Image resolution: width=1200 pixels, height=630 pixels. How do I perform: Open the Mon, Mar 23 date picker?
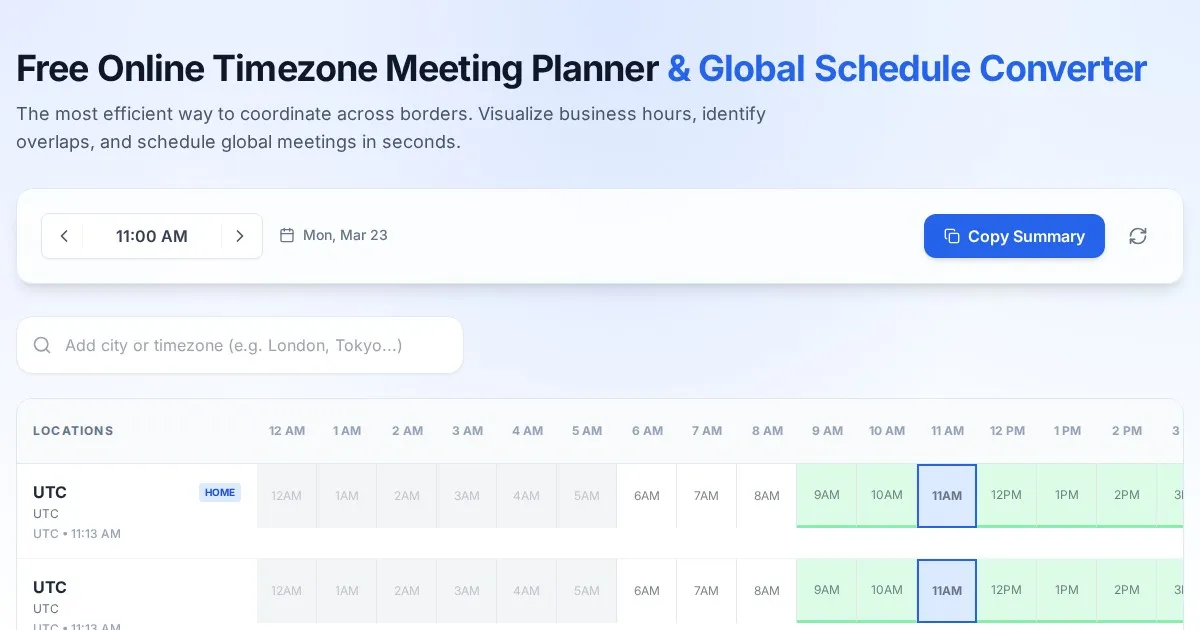[x=345, y=236]
